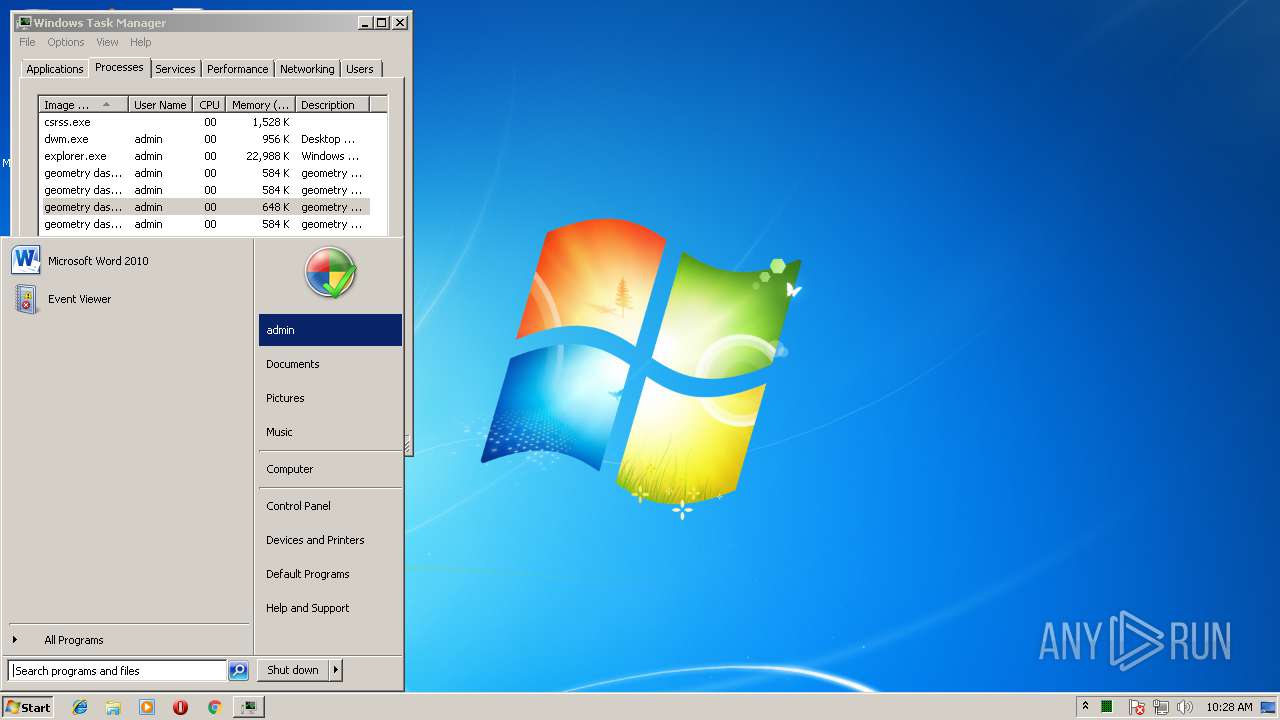Click the admin user account picture
1280x720 pixels.
tap(330, 272)
